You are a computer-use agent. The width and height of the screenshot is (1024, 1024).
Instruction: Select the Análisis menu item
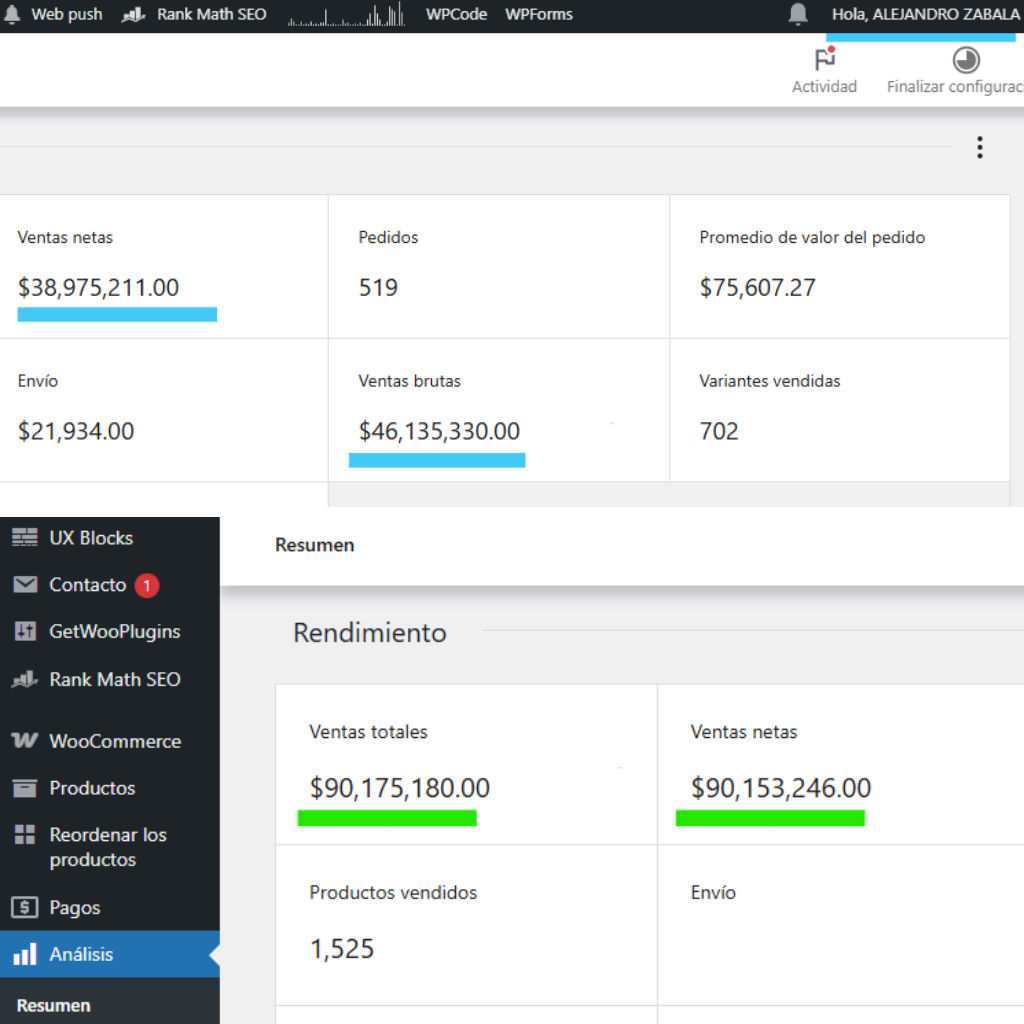coord(81,954)
